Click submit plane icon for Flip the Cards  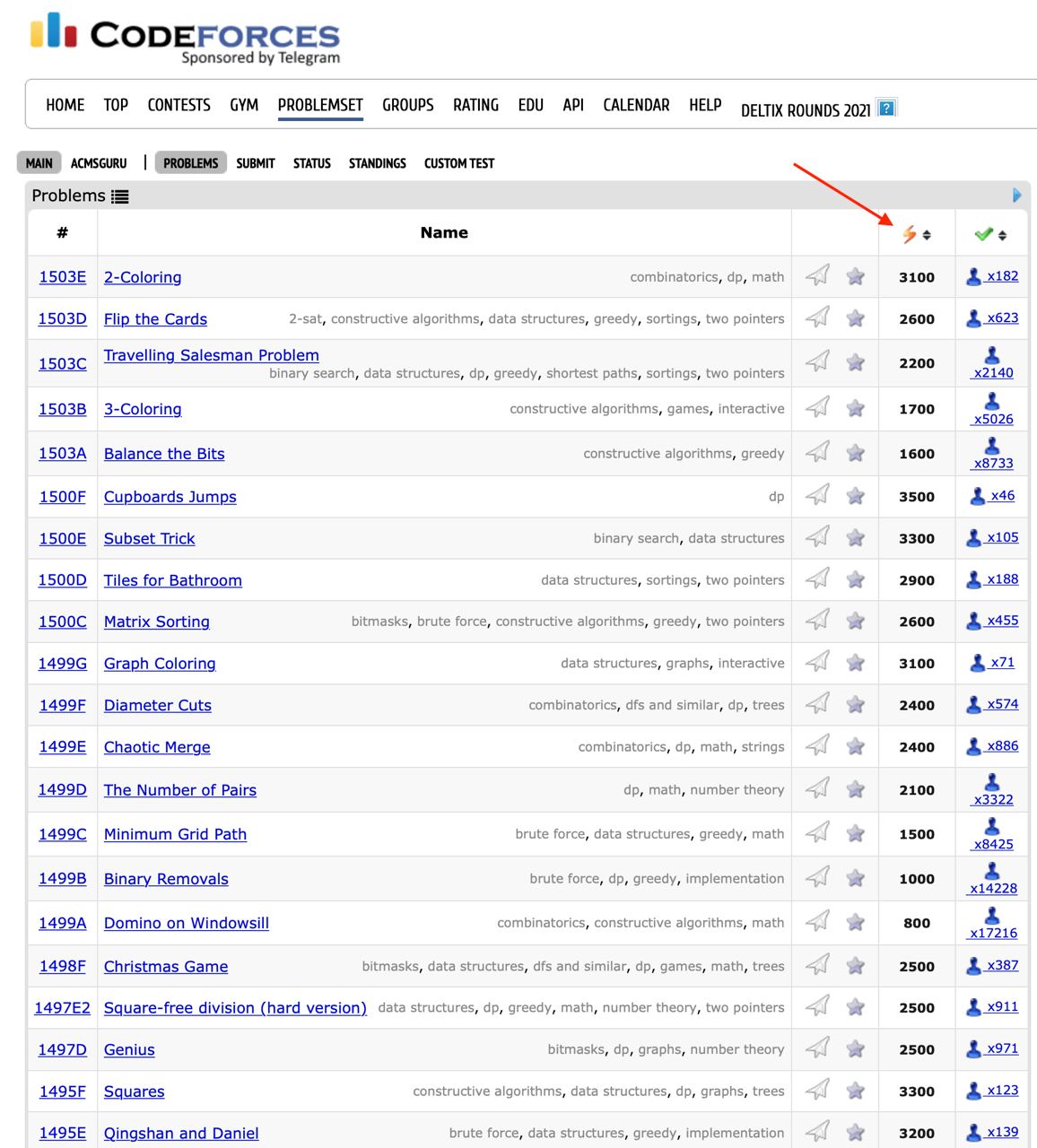[x=817, y=317]
